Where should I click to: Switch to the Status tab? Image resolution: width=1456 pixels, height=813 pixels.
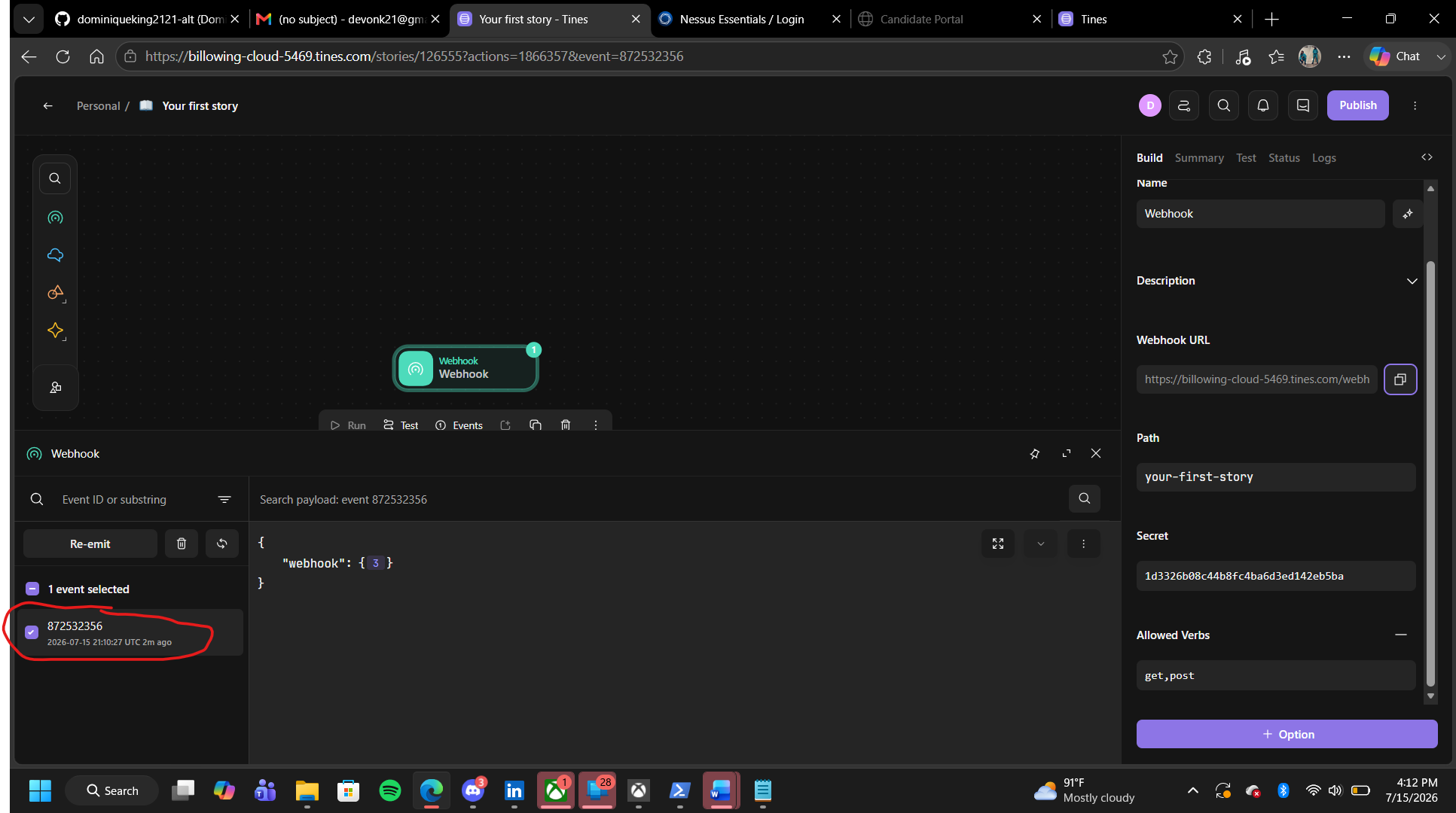pyautogui.click(x=1284, y=157)
